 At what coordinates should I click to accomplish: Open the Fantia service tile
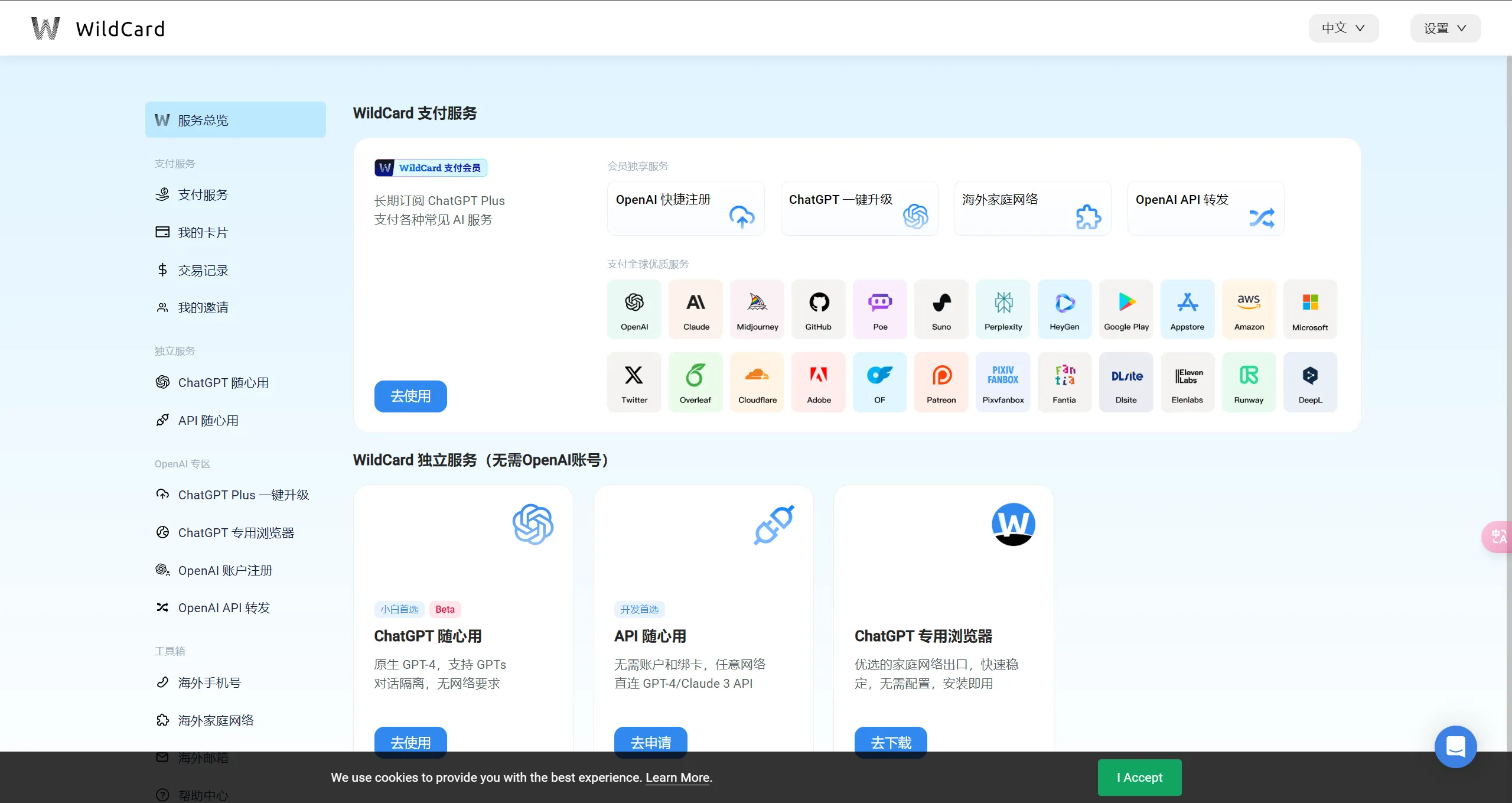pyautogui.click(x=1064, y=382)
